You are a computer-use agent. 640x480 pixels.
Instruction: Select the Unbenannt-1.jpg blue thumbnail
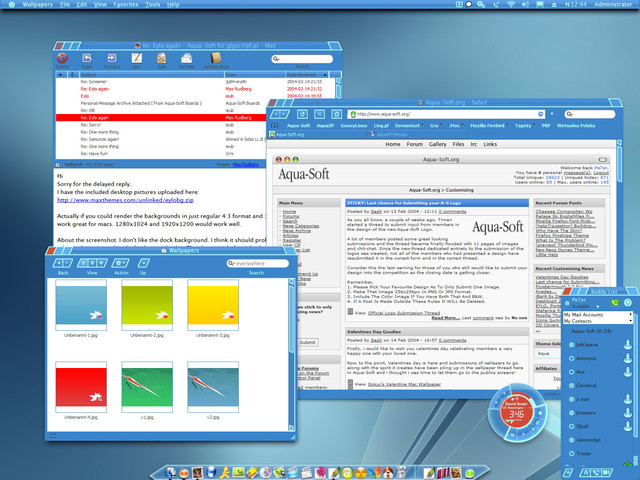pyautogui.click(x=81, y=305)
